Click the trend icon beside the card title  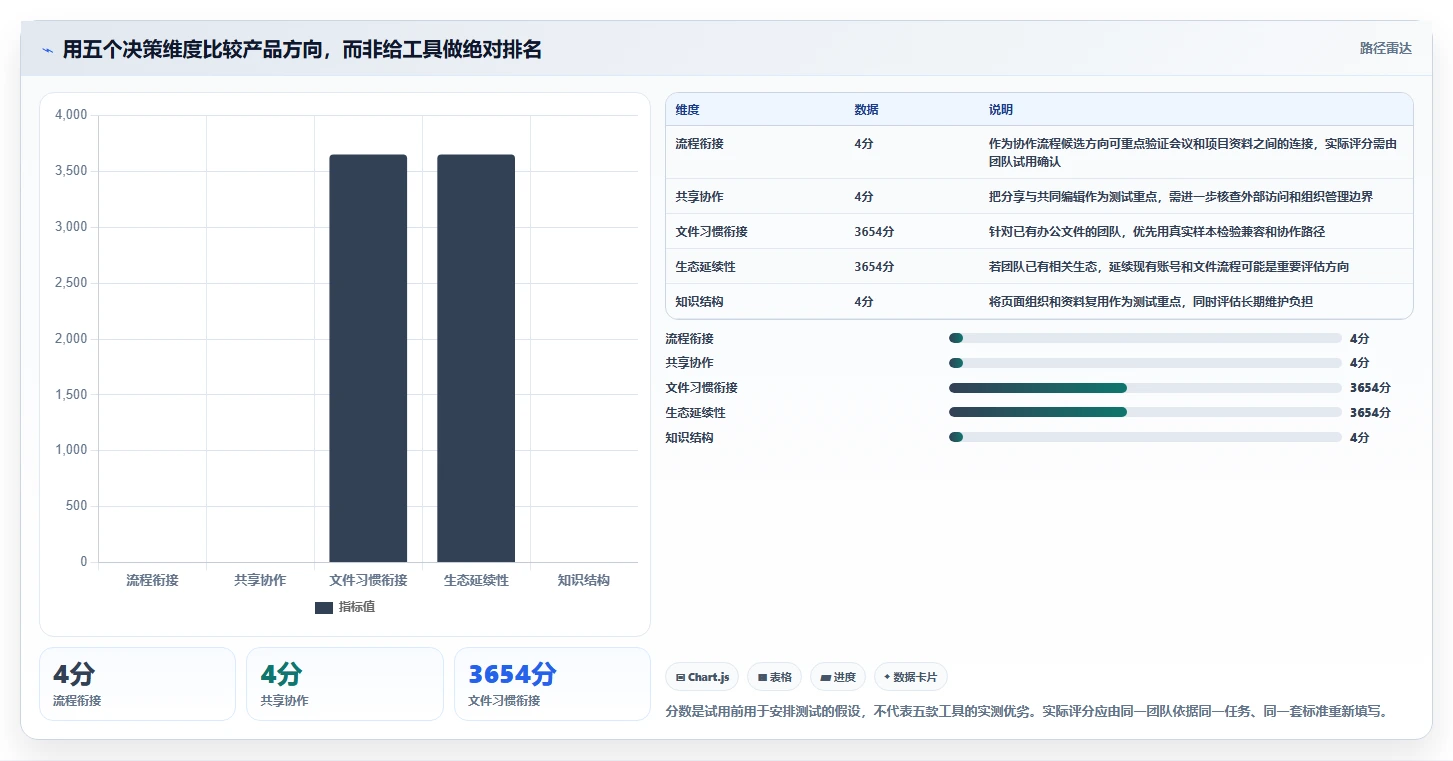coord(48,50)
